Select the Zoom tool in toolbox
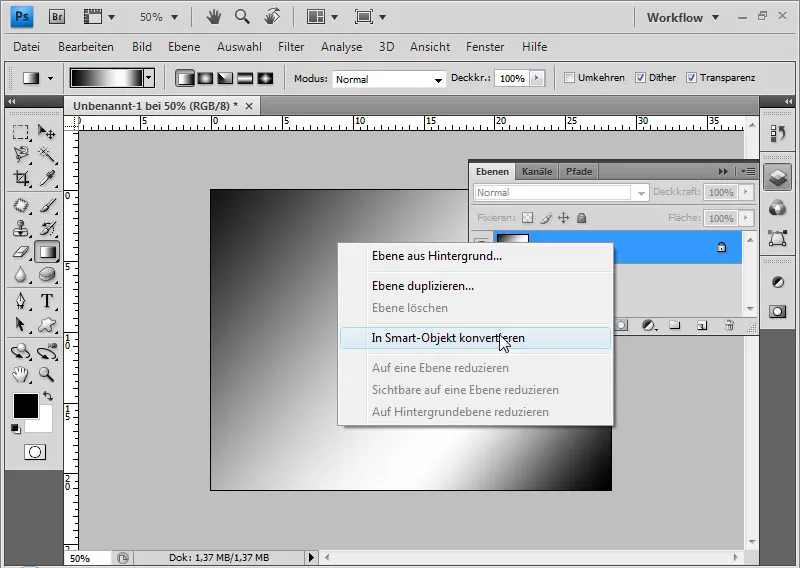 coord(47,375)
